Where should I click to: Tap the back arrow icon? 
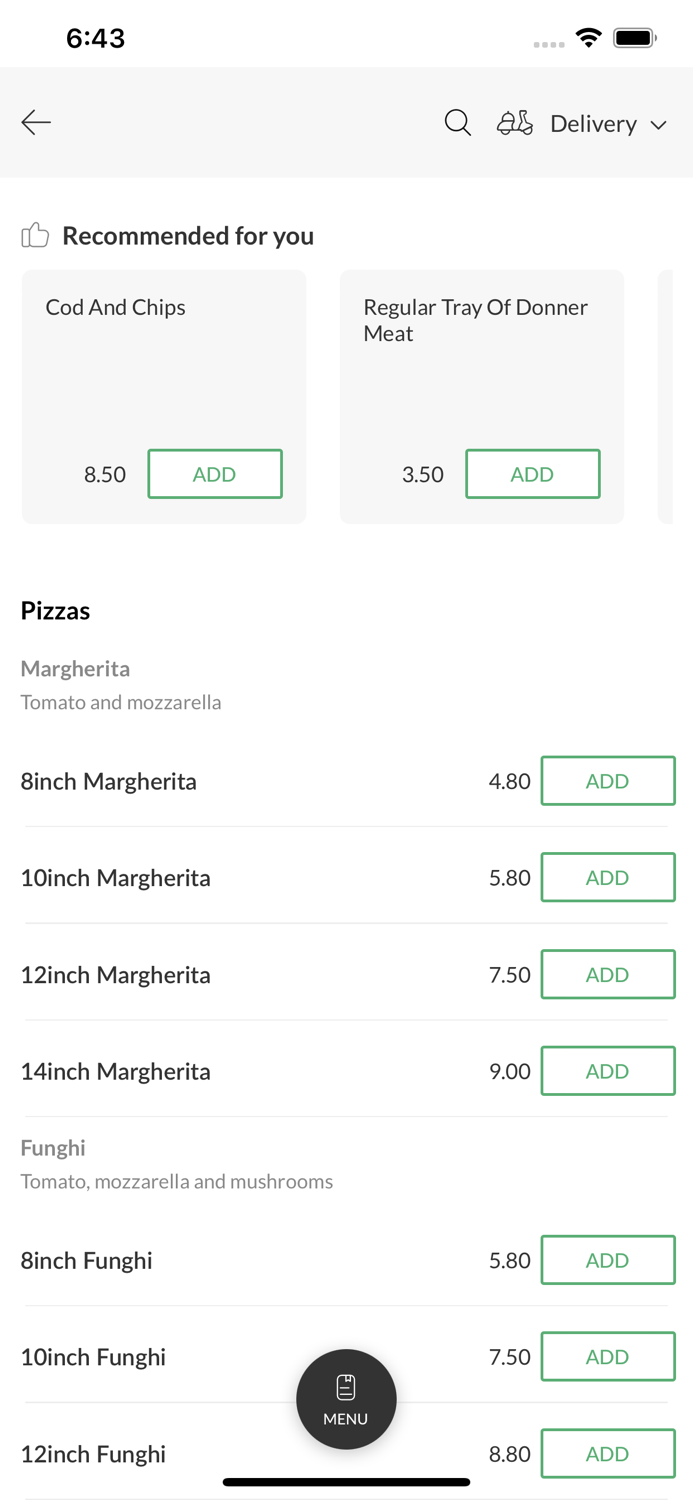point(36,123)
